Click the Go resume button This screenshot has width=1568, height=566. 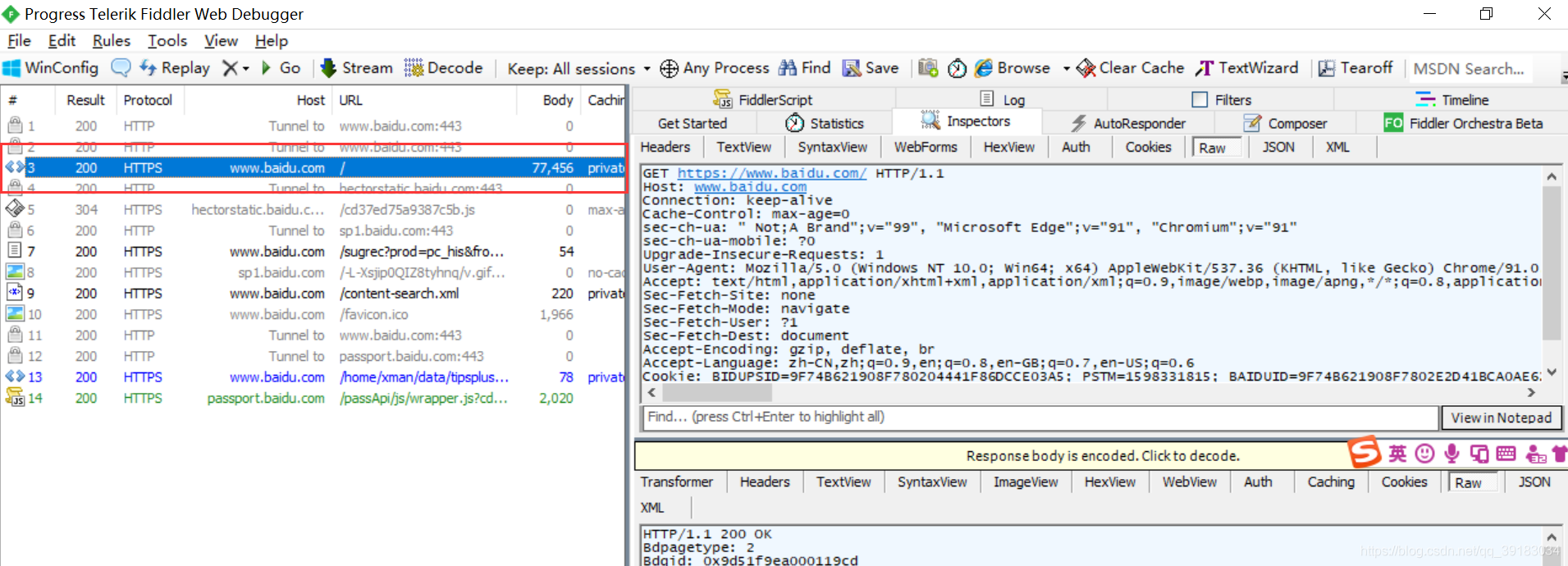pyautogui.click(x=281, y=68)
